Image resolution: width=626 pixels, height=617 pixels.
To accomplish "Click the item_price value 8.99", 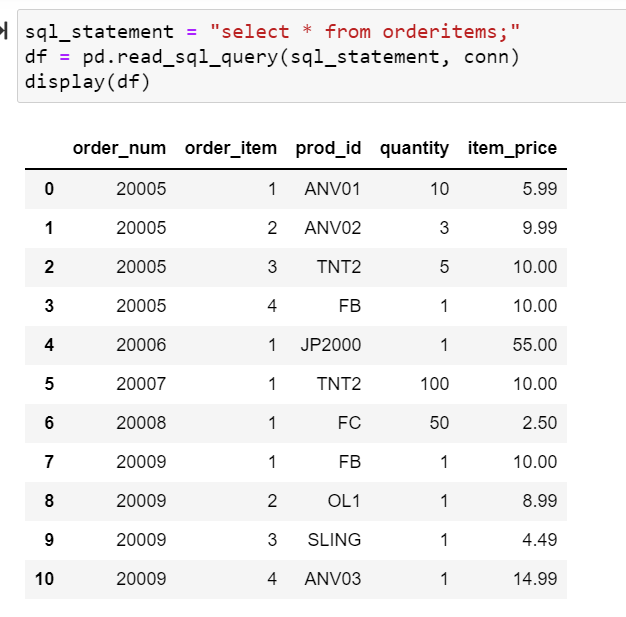I will (x=540, y=501).
